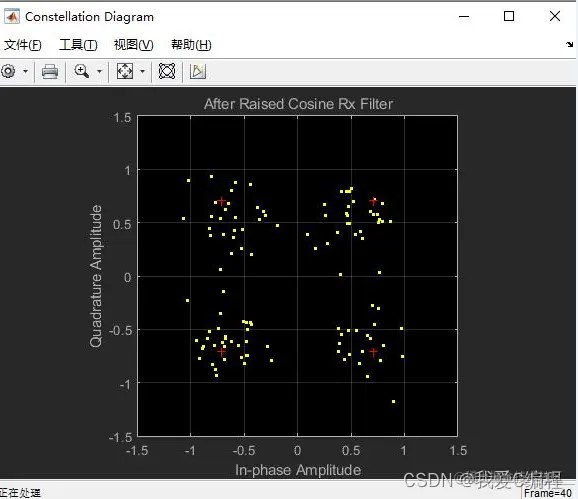Open the 文件(F) menu
Viewport: 578px width, 499px height.
coord(22,45)
